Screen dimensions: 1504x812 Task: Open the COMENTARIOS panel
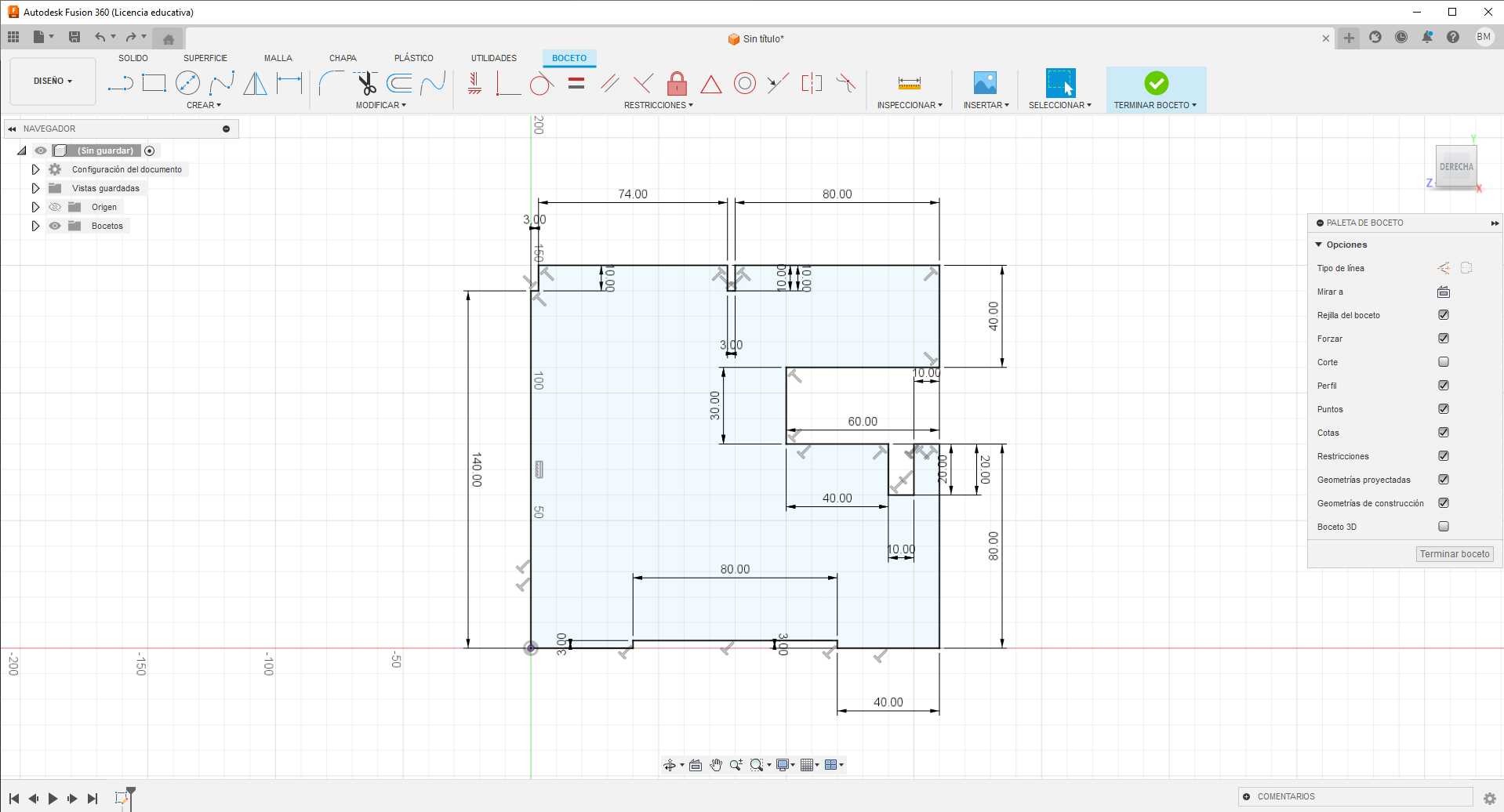tap(1356, 796)
